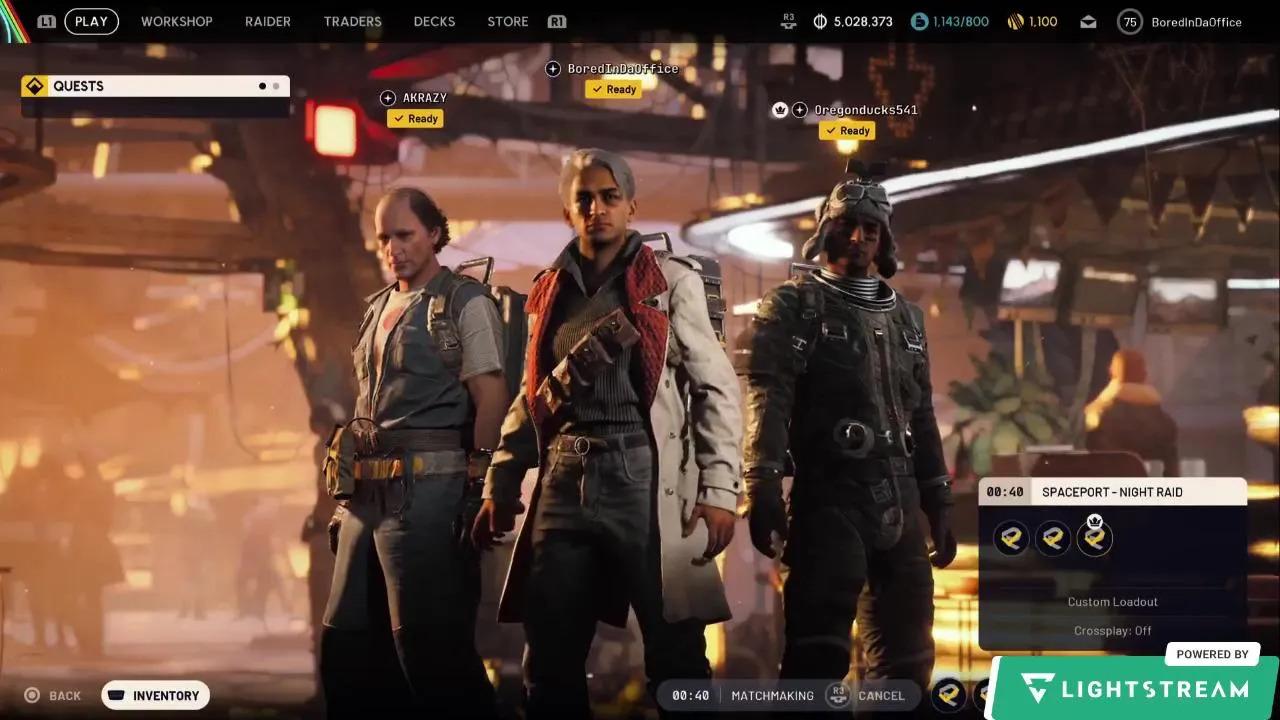The image size is (1280, 720).
Task: Toggle the Crossplay: Off setting
Action: click(x=1113, y=631)
